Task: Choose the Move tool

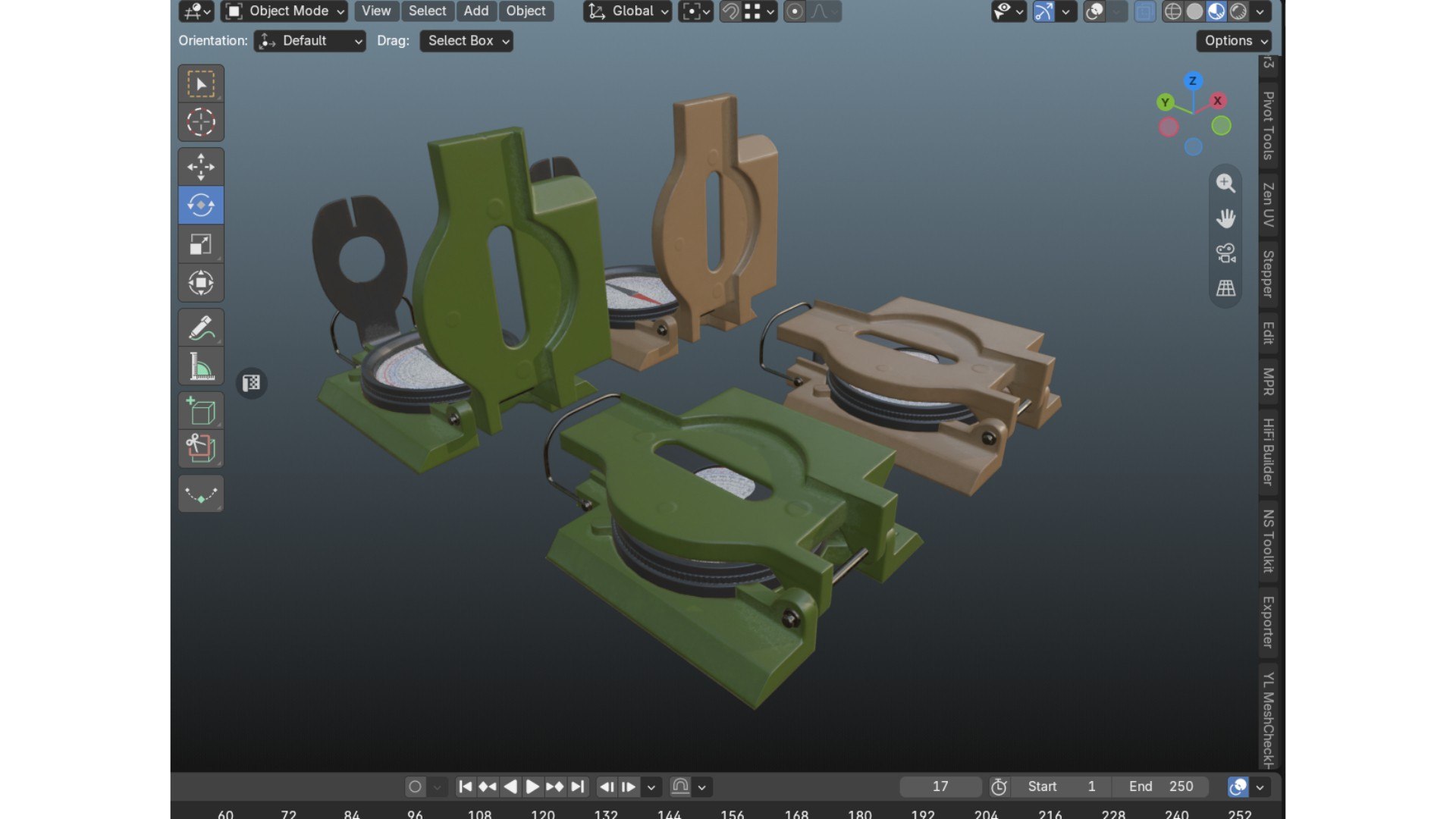Action: click(x=201, y=167)
